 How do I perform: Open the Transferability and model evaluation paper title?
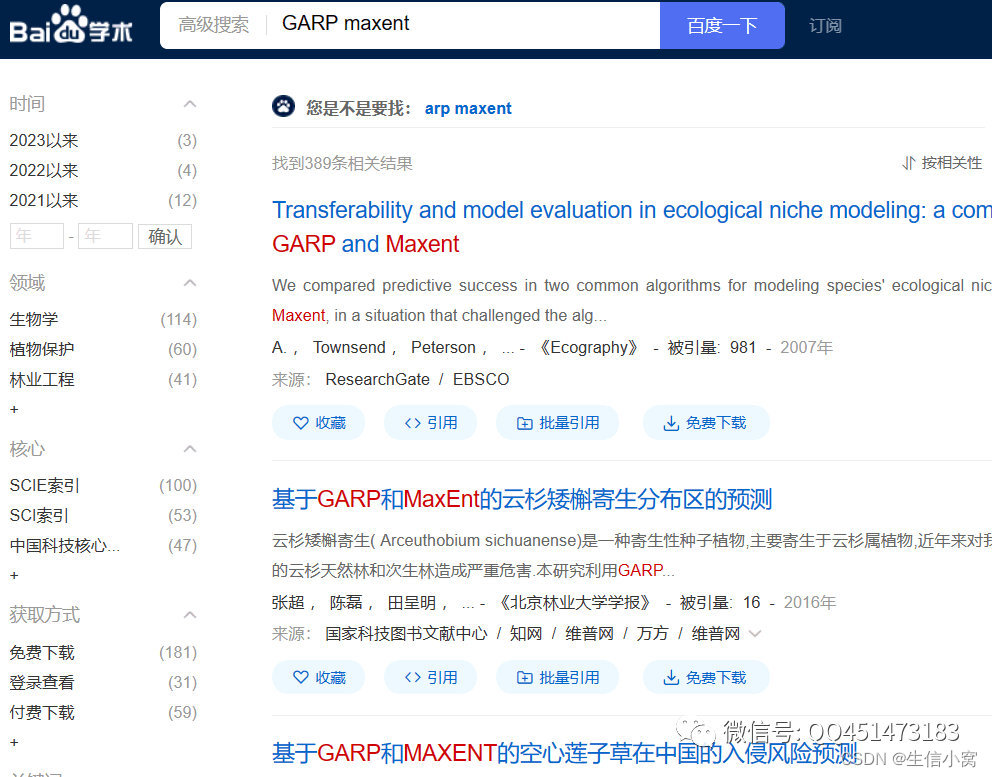631,227
